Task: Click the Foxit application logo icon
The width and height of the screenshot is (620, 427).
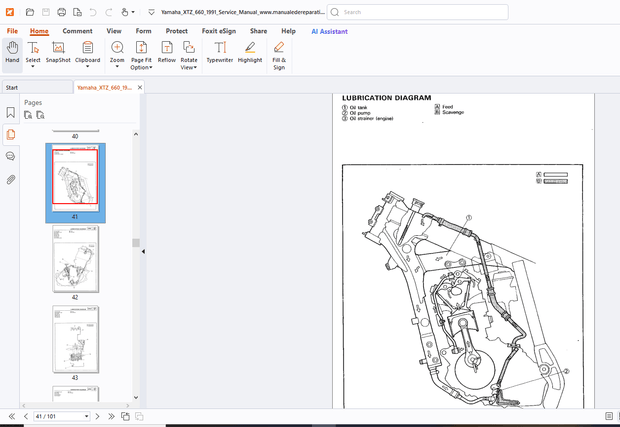Action: click(10, 12)
